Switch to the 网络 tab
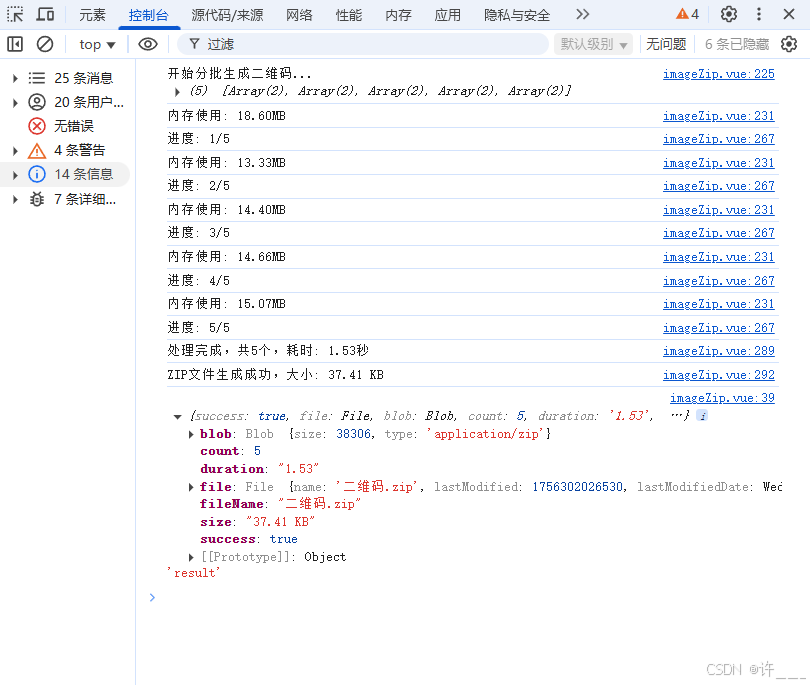 click(x=300, y=15)
